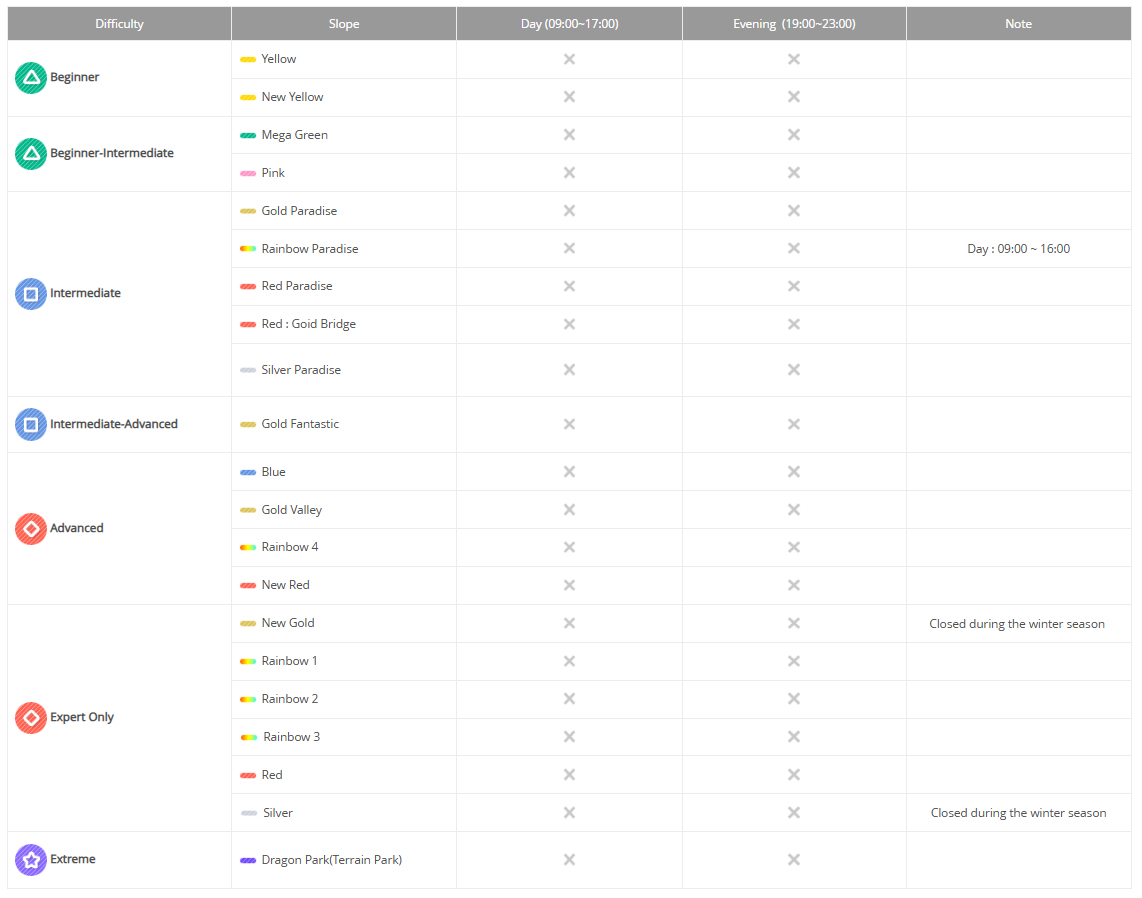Click the Slope column header
The image size is (1142, 898).
click(344, 24)
